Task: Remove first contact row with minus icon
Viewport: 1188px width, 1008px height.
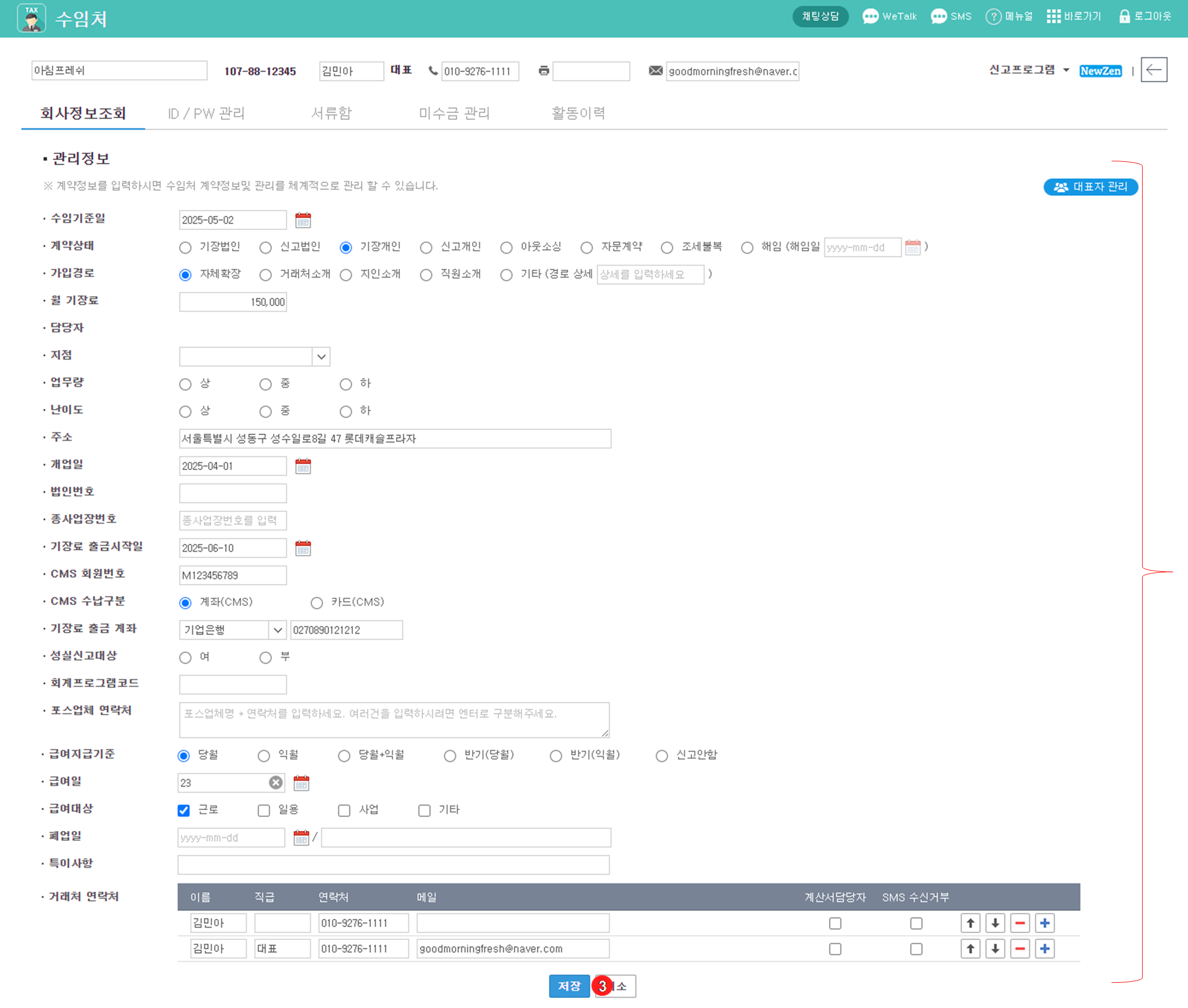Action: click(x=1020, y=923)
